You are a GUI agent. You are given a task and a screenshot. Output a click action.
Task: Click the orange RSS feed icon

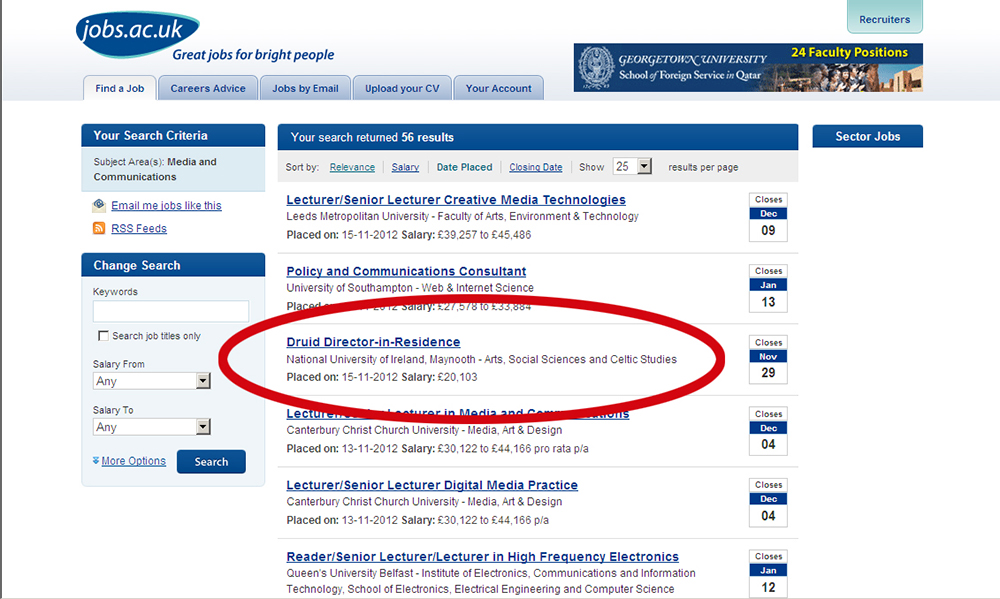(x=99, y=228)
